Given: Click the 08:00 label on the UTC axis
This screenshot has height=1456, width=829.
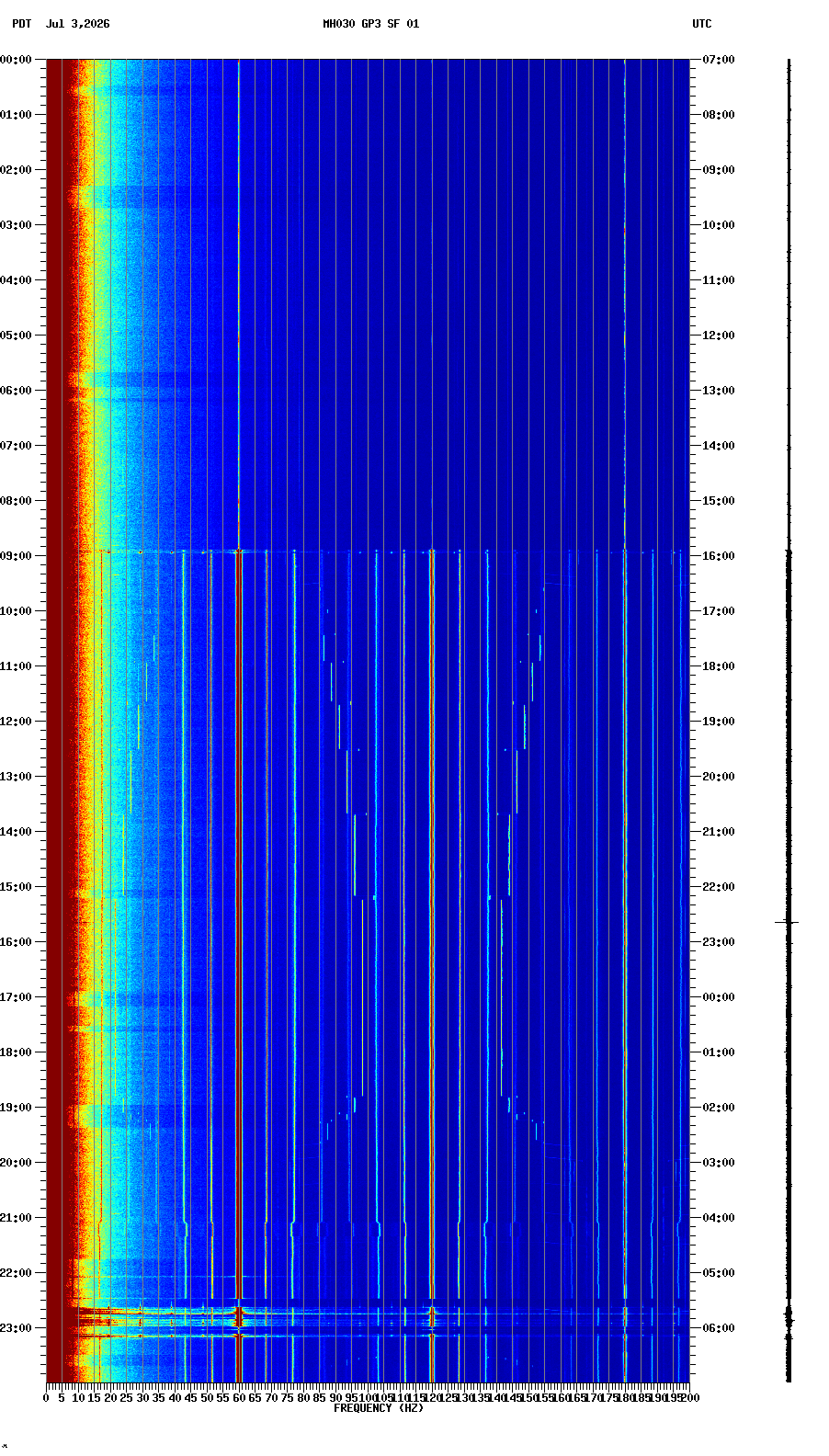Looking at the screenshot, I should point(719,115).
